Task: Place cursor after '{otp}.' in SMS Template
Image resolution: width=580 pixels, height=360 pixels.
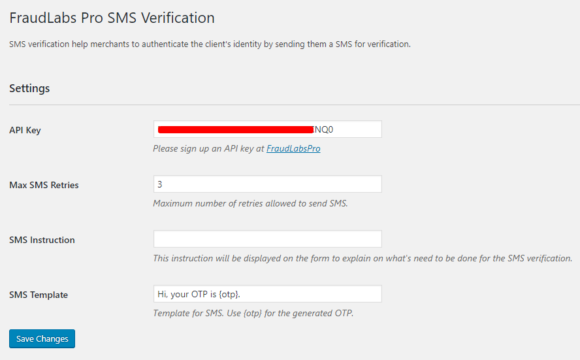Action: pyautogui.click(x=241, y=294)
